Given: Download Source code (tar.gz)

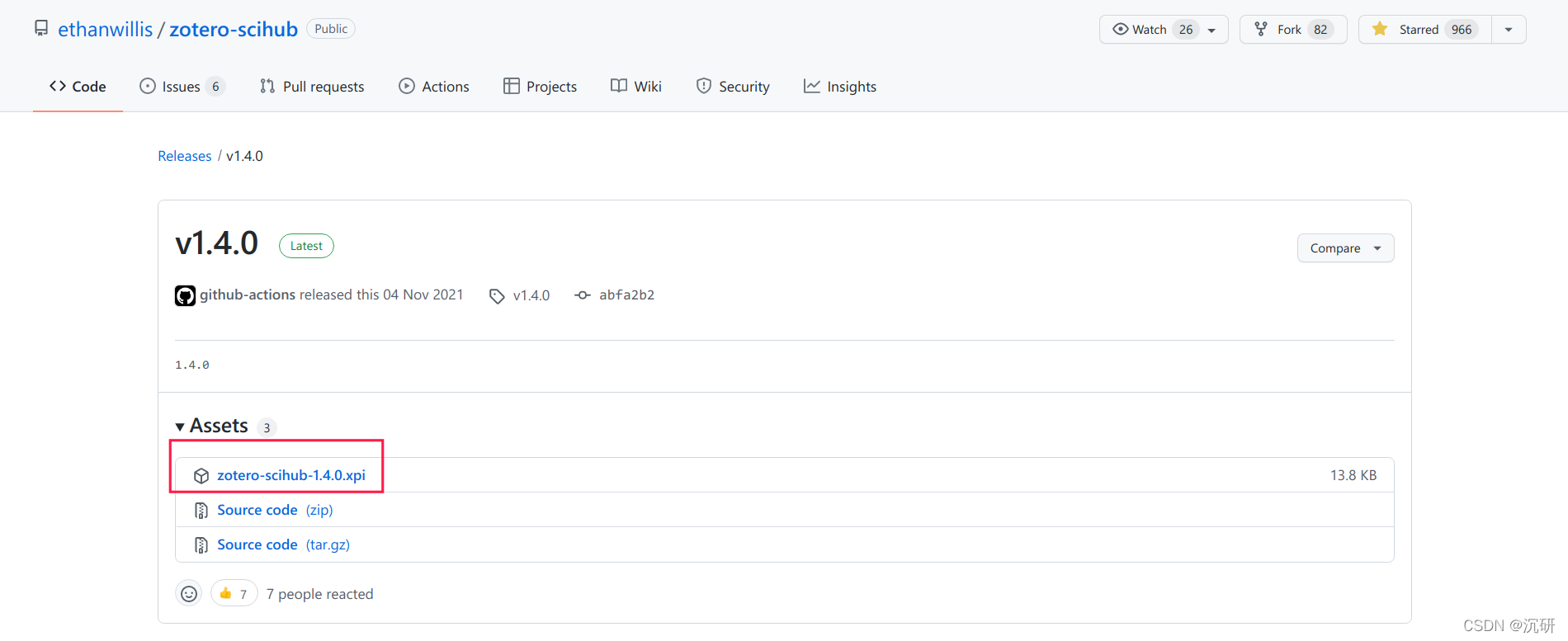Looking at the screenshot, I should (x=283, y=544).
